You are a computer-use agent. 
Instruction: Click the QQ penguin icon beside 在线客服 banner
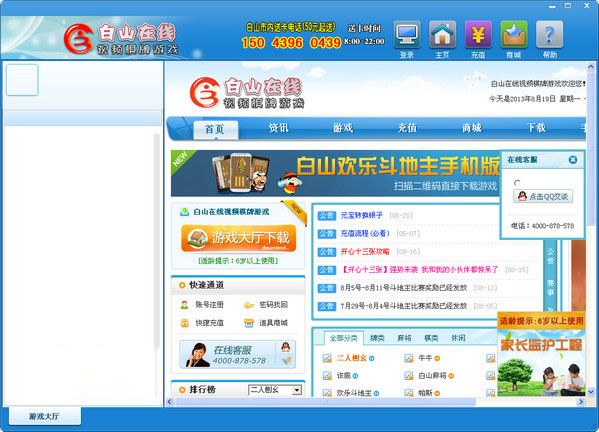[x=286, y=347]
